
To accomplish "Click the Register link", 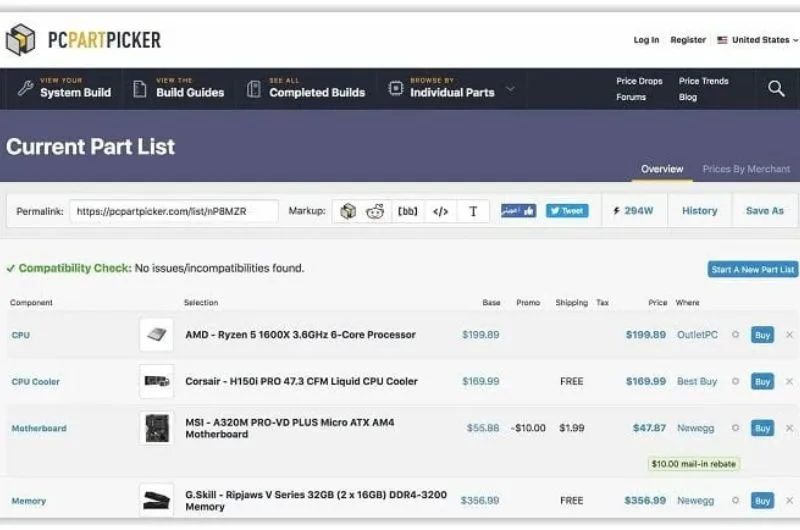I will 688,40.
